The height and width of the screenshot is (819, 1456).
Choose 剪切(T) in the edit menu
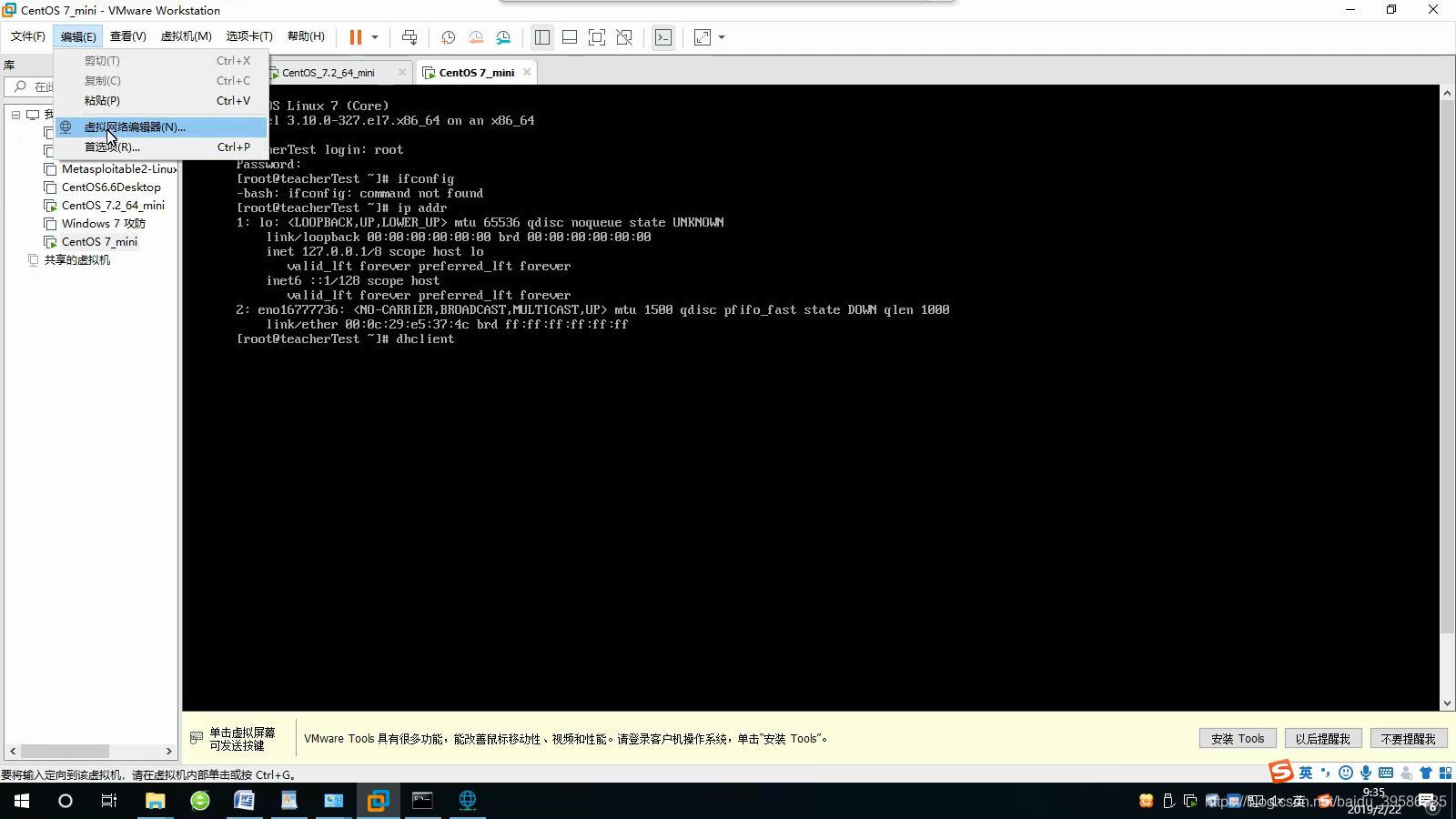pyautogui.click(x=161, y=60)
